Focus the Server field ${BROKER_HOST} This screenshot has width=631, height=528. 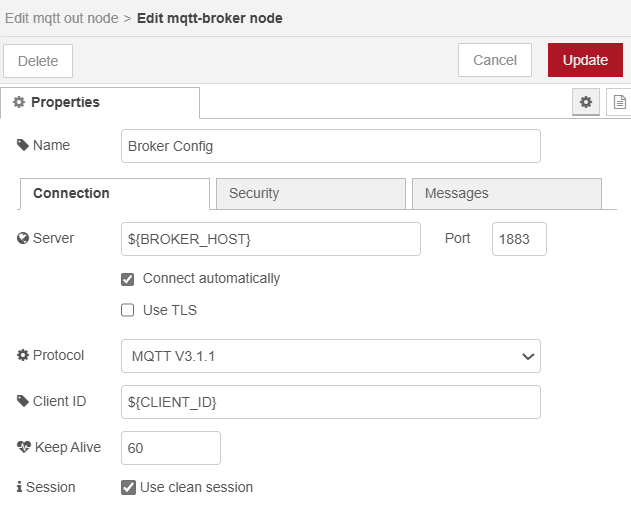click(271, 239)
